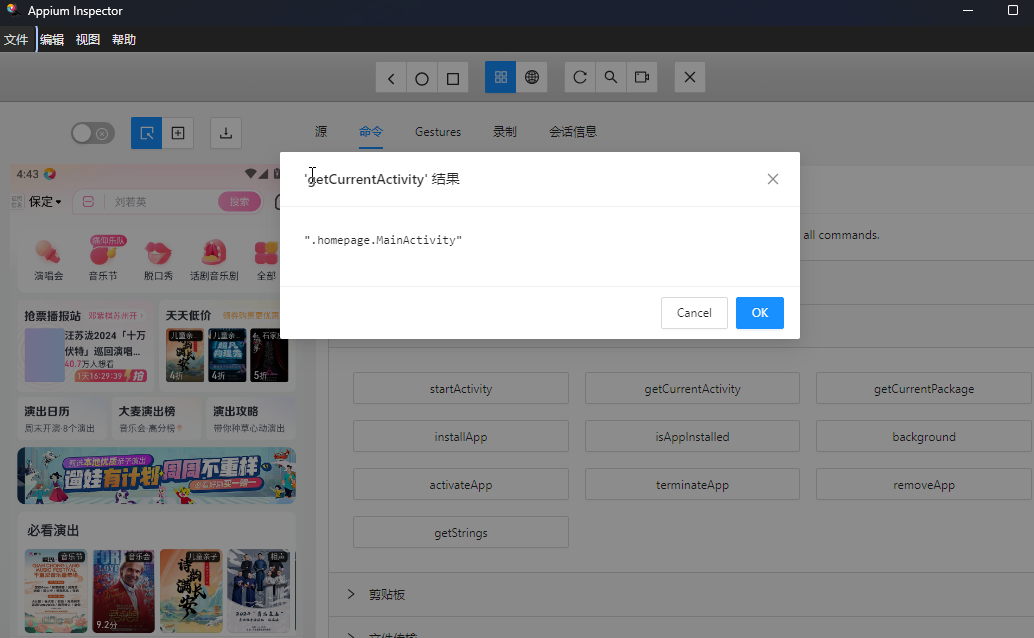This screenshot has height=638, width=1034.
Task: Click the installApp command button
Action: [461, 437]
